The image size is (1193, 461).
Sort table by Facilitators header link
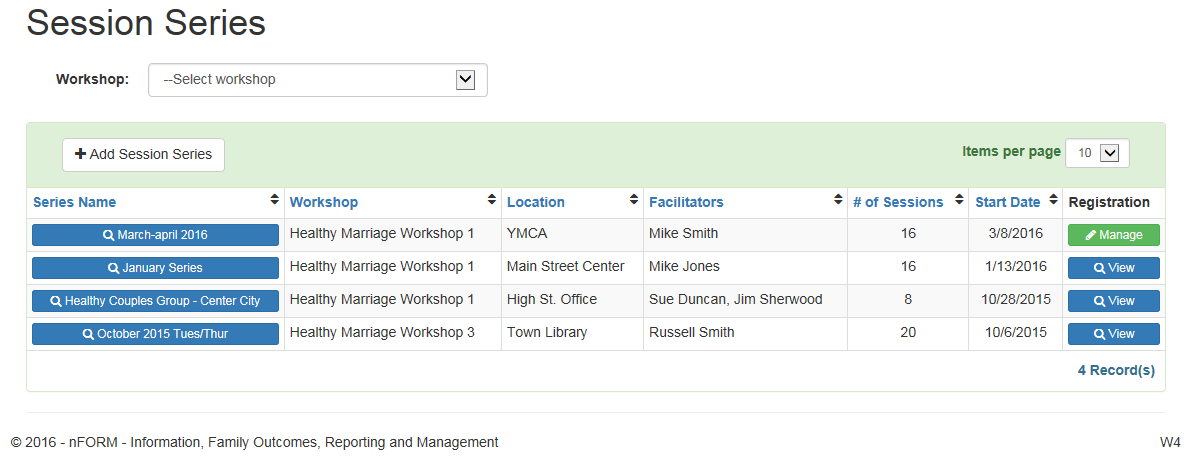click(x=686, y=202)
